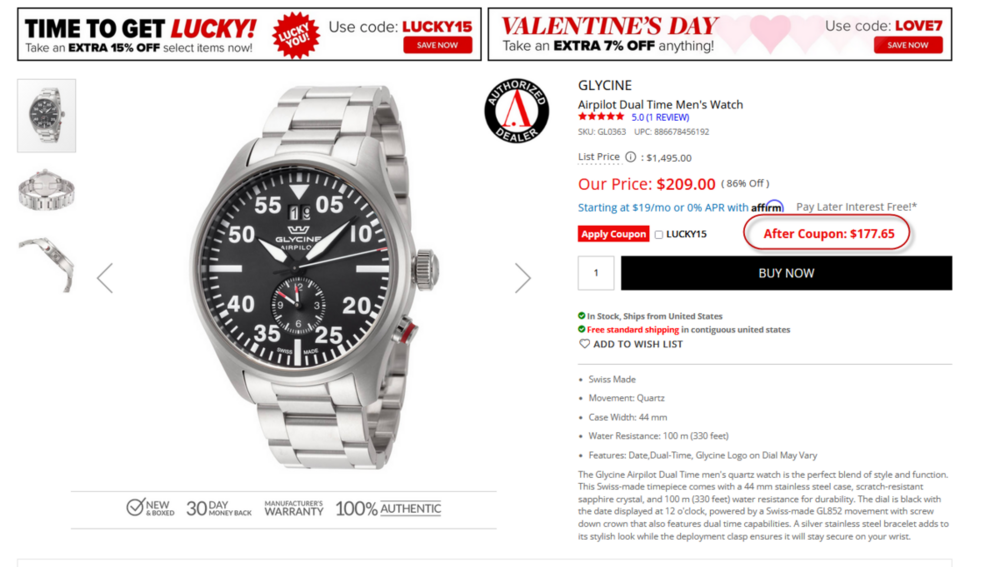Tick the LUCKY15 coupon checkbox
1000x567 pixels.
[659, 235]
